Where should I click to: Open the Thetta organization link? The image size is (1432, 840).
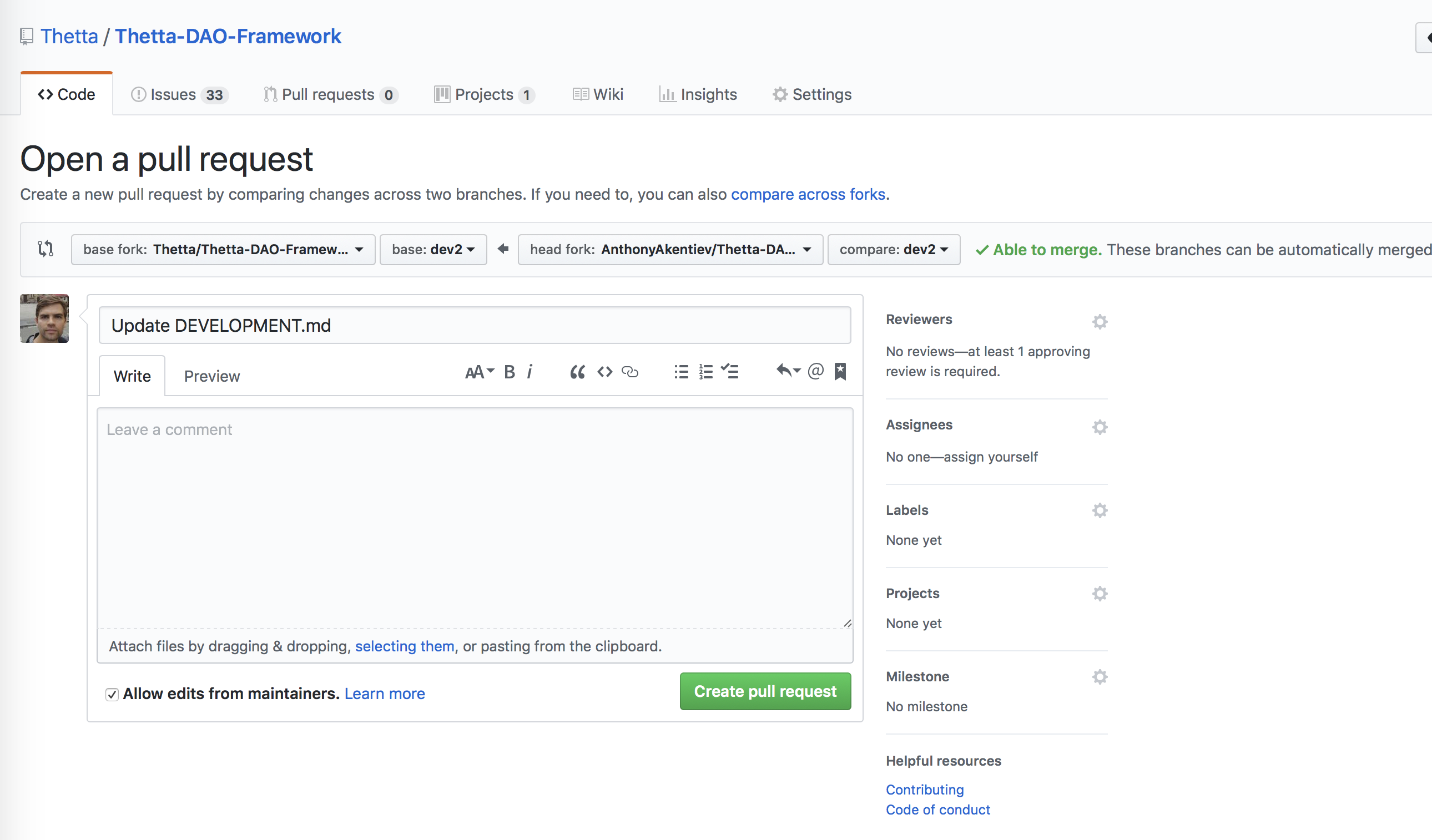[69, 37]
